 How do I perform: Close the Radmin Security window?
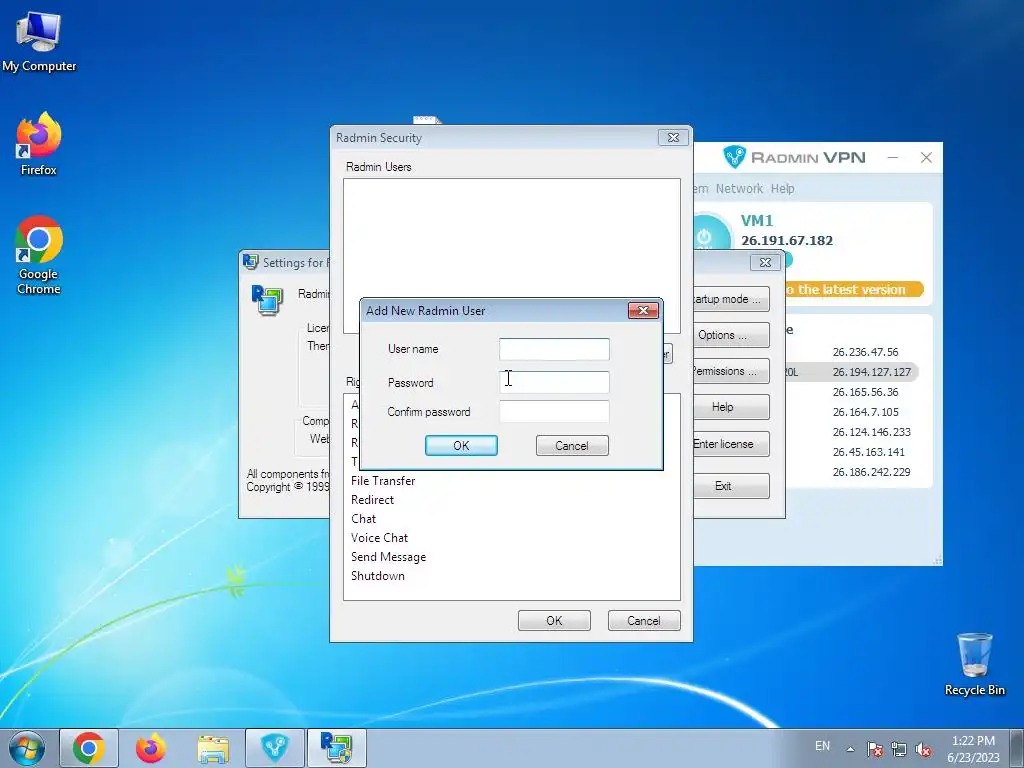pos(673,137)
